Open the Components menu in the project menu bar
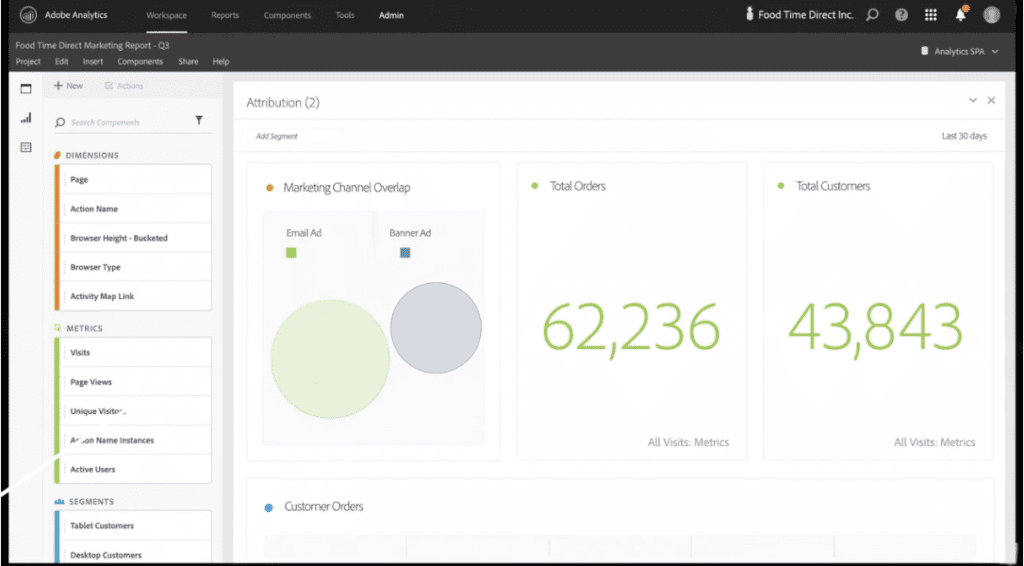This screenshot has height=566, width=1024. coord(140,61)
